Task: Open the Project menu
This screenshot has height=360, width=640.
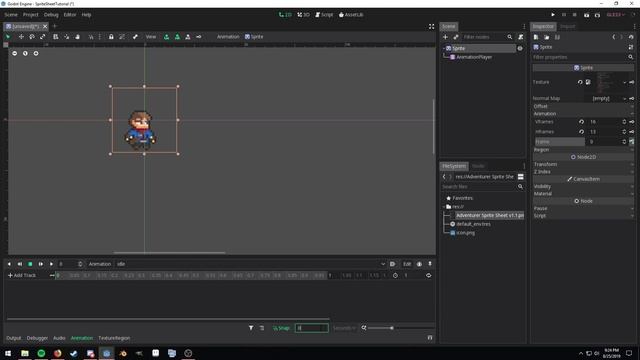Action: pyautogui.click(x=31, y=15)
